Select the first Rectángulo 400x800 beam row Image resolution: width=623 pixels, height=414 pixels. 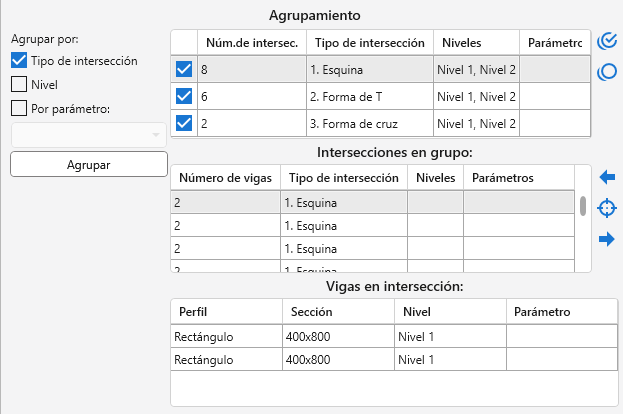click(x=300, y=336)
